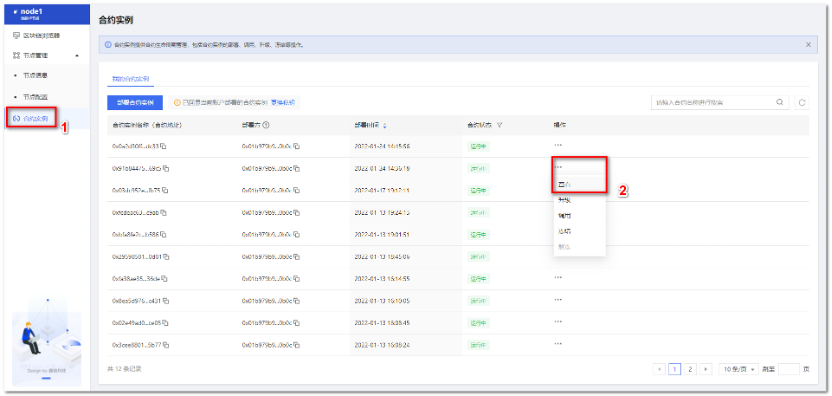Click the node1 header in the sidebar

[47, 14]
